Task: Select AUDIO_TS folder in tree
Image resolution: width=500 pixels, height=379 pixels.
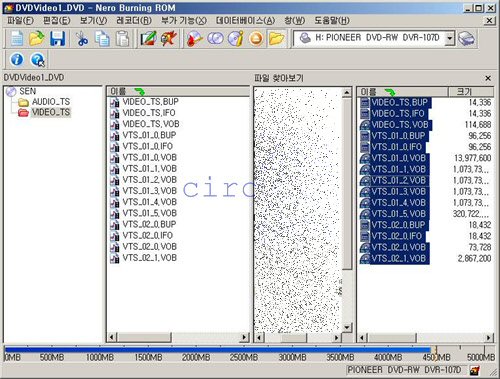Action: coord(51,102)
